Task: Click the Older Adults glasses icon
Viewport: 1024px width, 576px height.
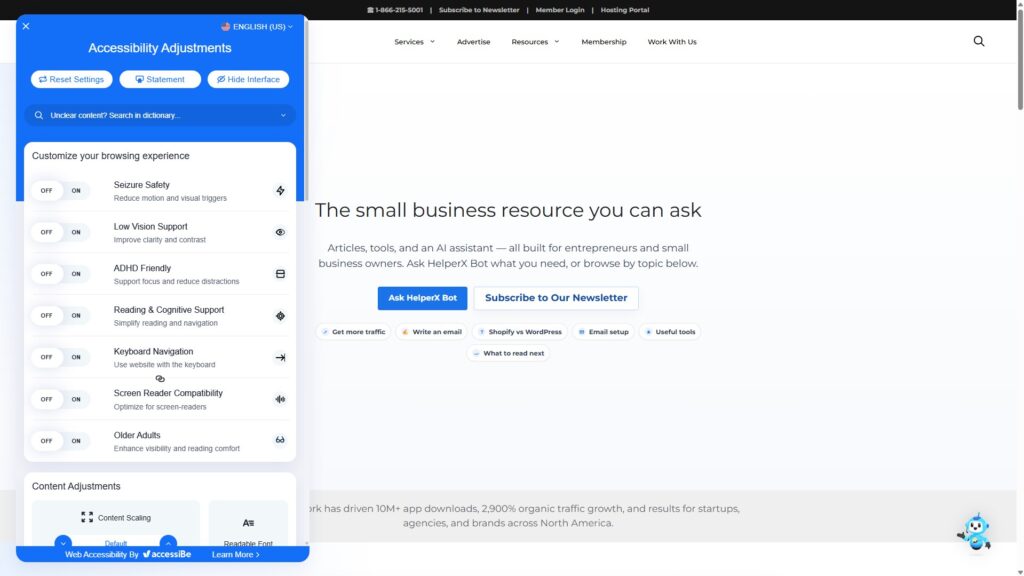Action: tap(280, 440)
